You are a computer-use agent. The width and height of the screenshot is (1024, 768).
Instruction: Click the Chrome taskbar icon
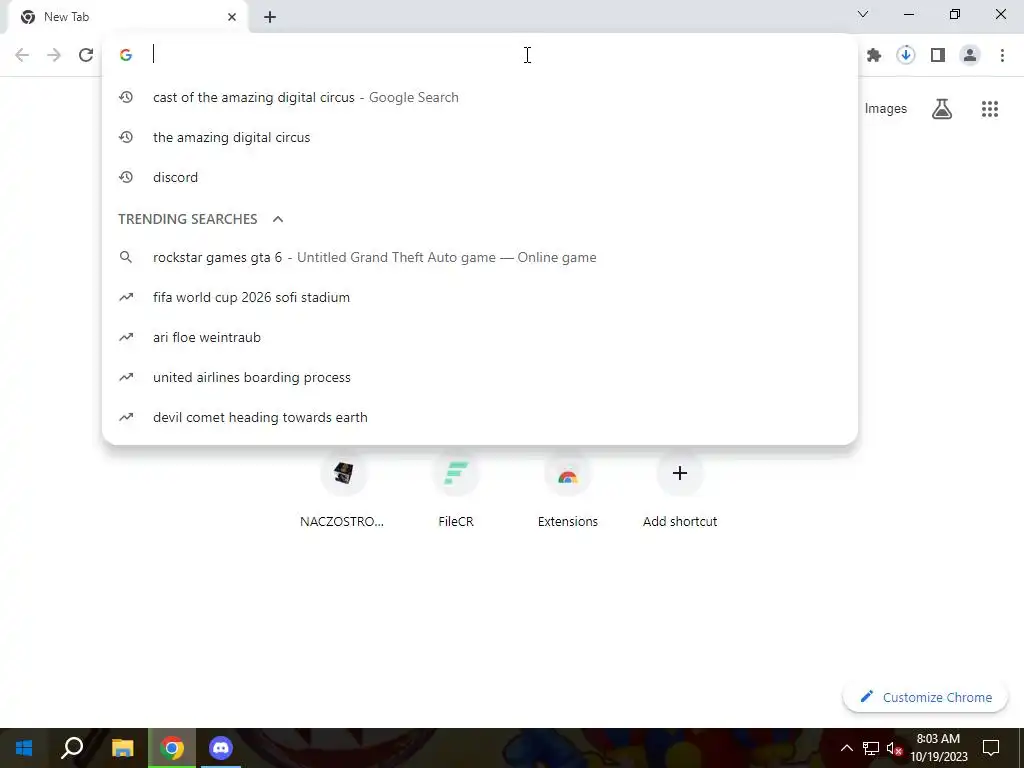point(172,748)
